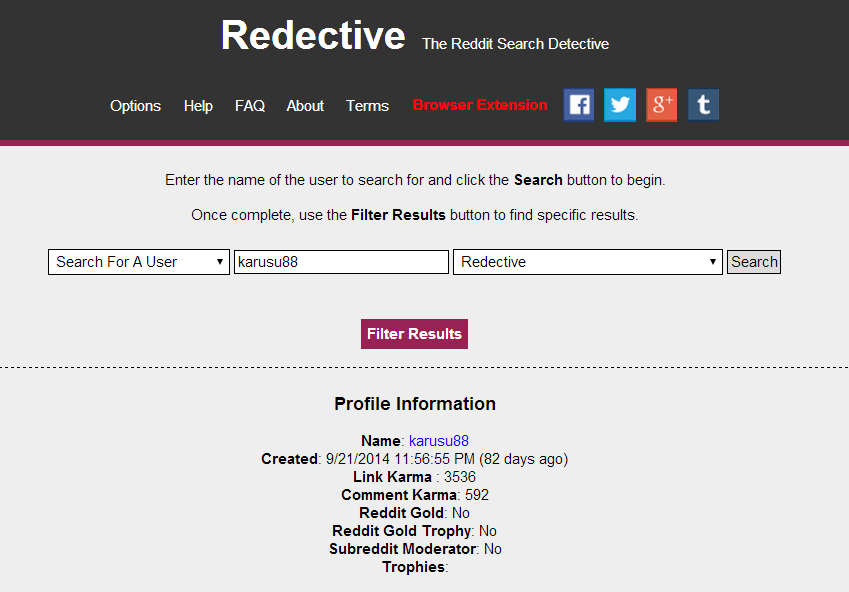
Task: Click the Redective site title
Action: [313, 36]
